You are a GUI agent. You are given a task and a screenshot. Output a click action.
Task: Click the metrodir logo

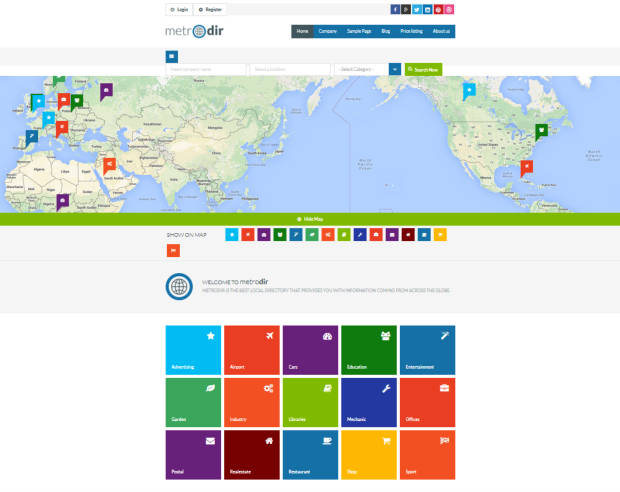tap(194, 31)
